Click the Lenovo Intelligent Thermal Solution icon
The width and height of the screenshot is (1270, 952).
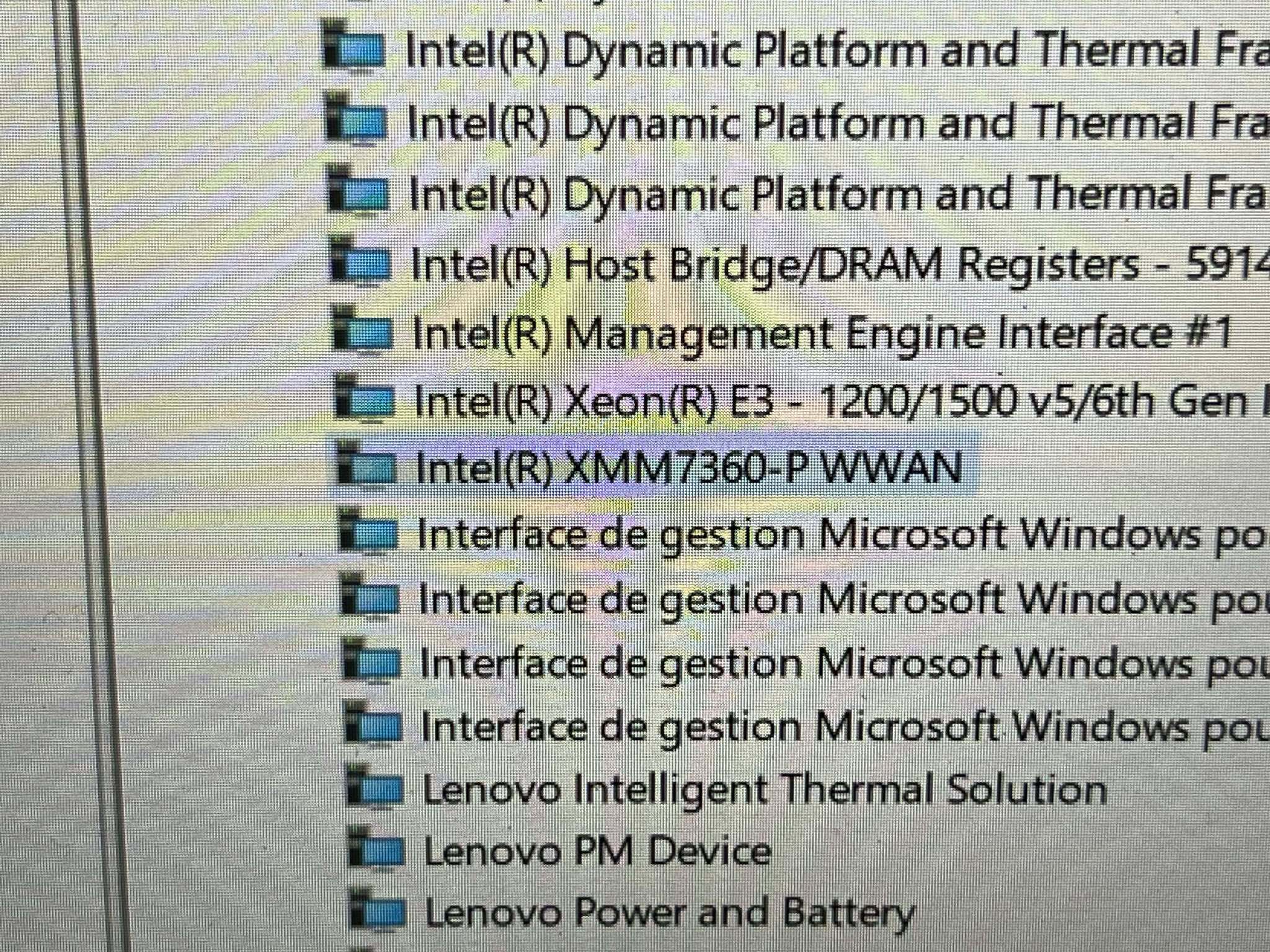pos(373,787)
